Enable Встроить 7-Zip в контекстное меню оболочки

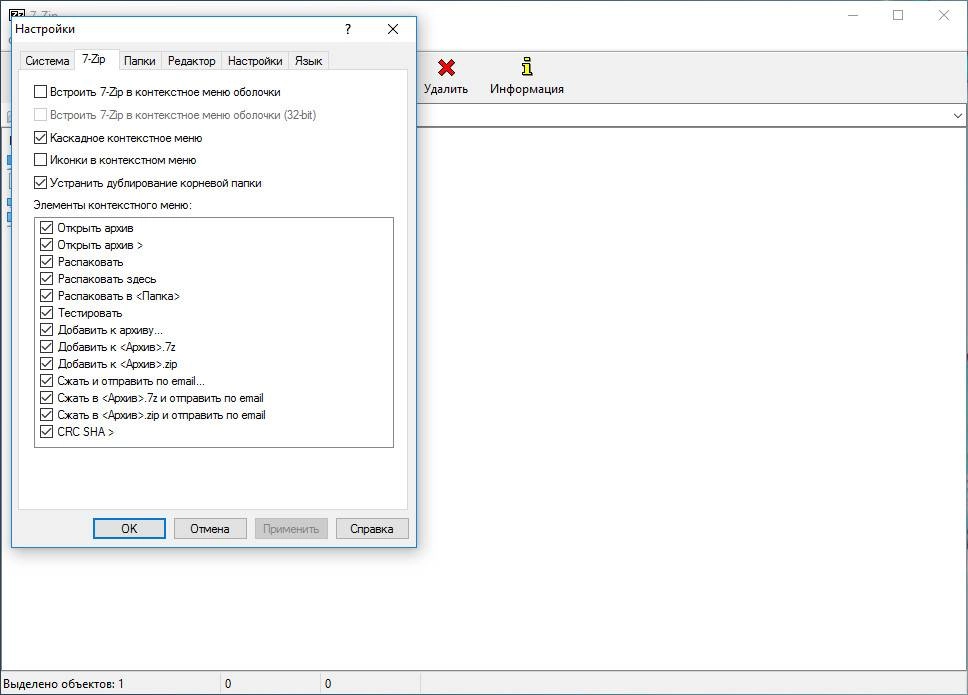click(40, 92)
